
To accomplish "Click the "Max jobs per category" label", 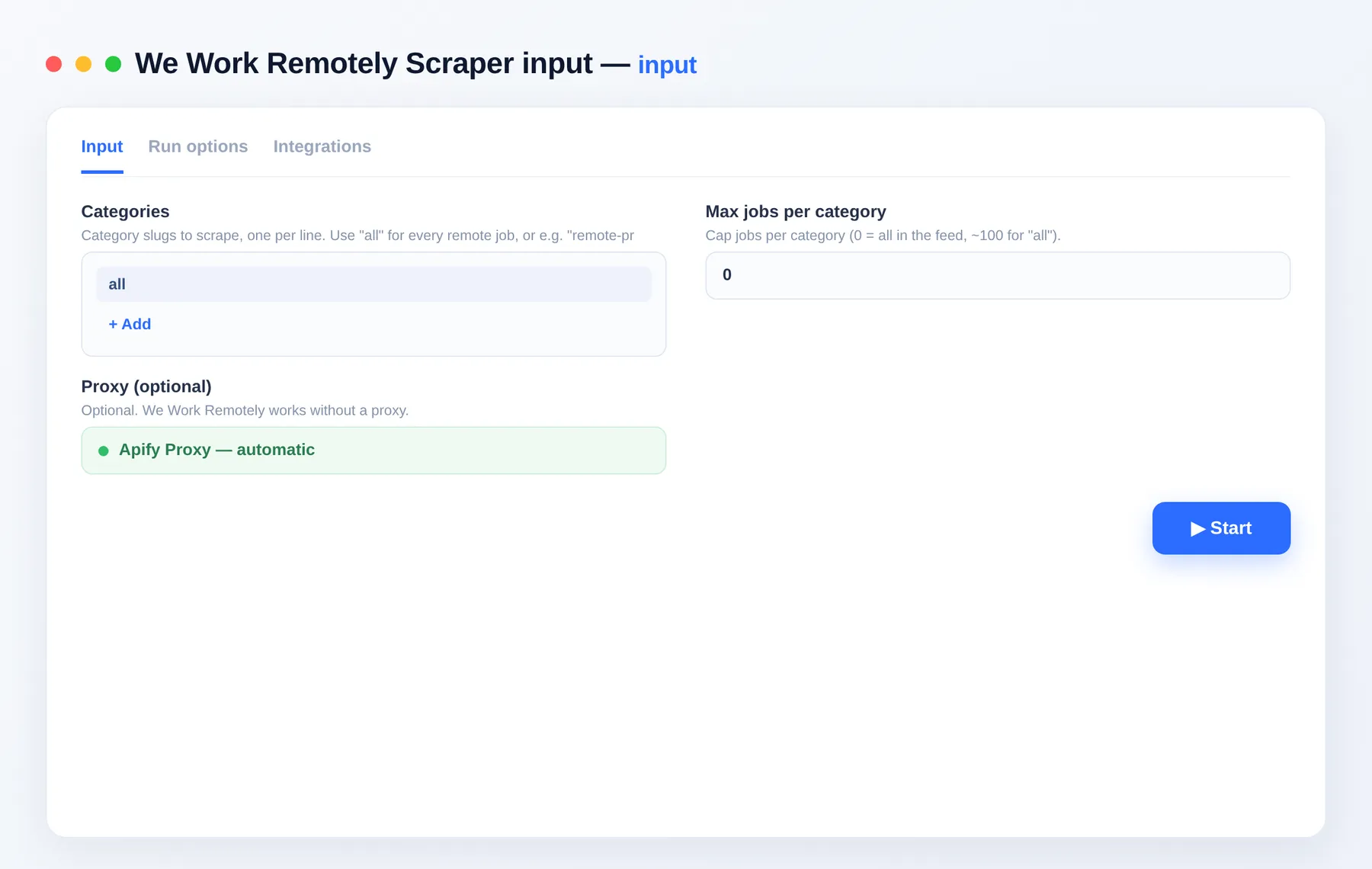I will pos(796,212).
